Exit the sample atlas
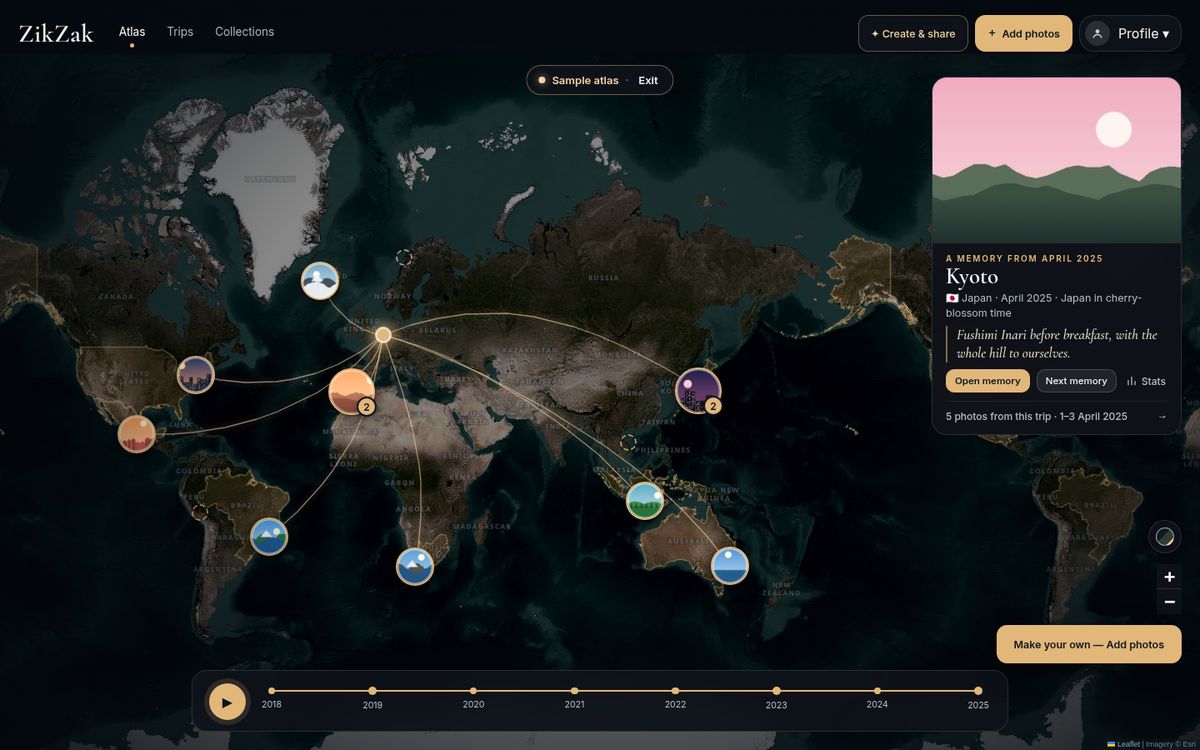 [x=648, y=80]
